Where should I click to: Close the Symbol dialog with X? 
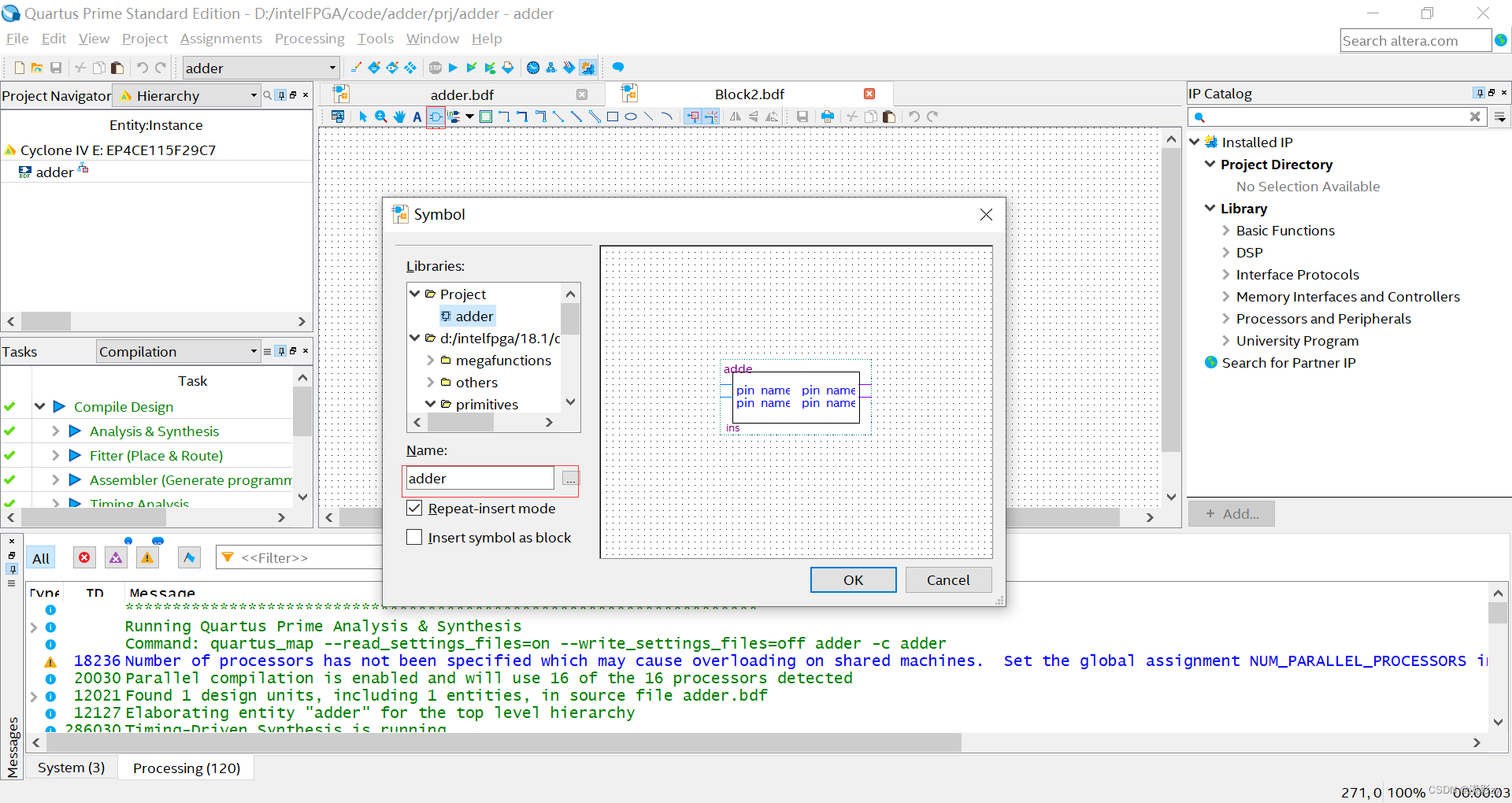pos(986,214)
